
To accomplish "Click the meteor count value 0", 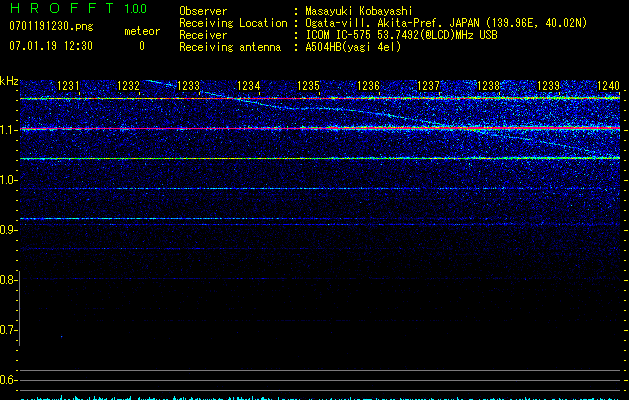I will pyautogui.click(x=141, y=46).
